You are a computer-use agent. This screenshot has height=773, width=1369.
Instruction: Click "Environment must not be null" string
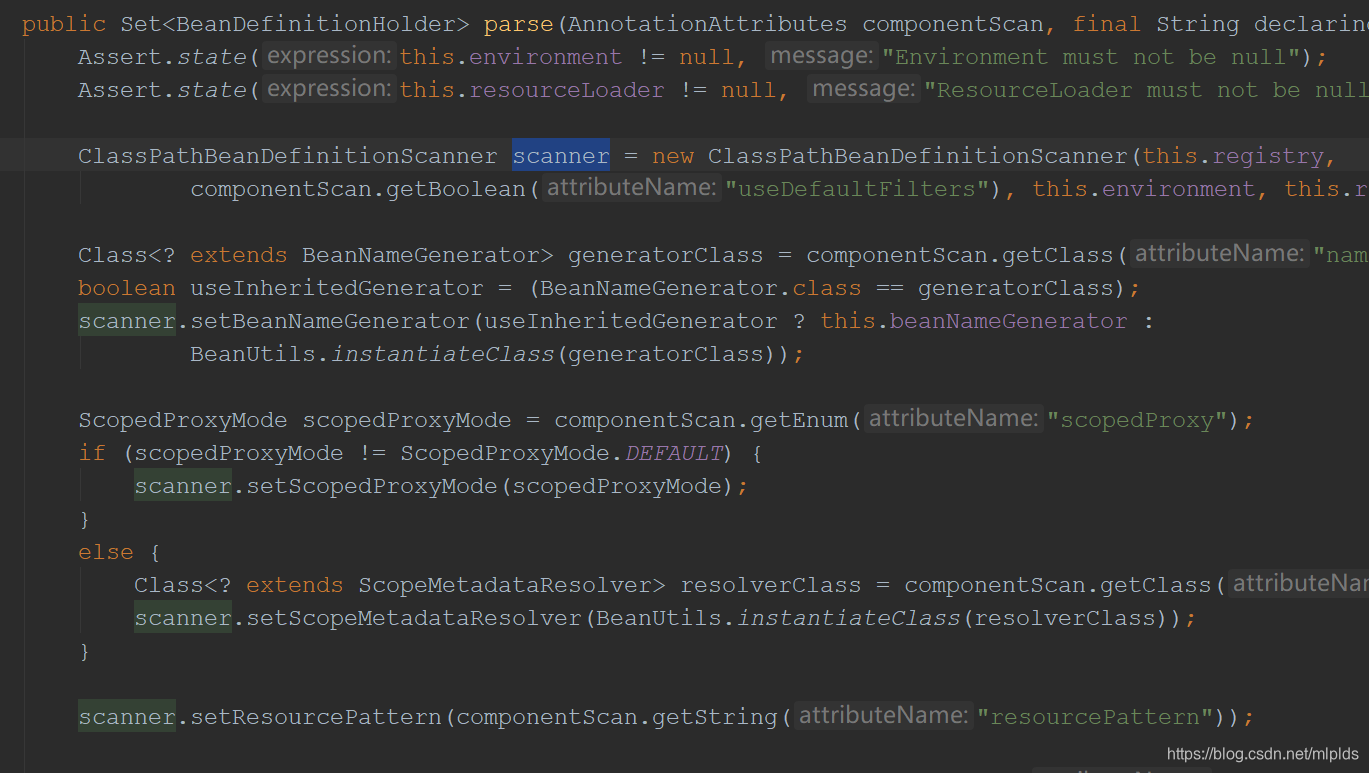[1092, 57]
